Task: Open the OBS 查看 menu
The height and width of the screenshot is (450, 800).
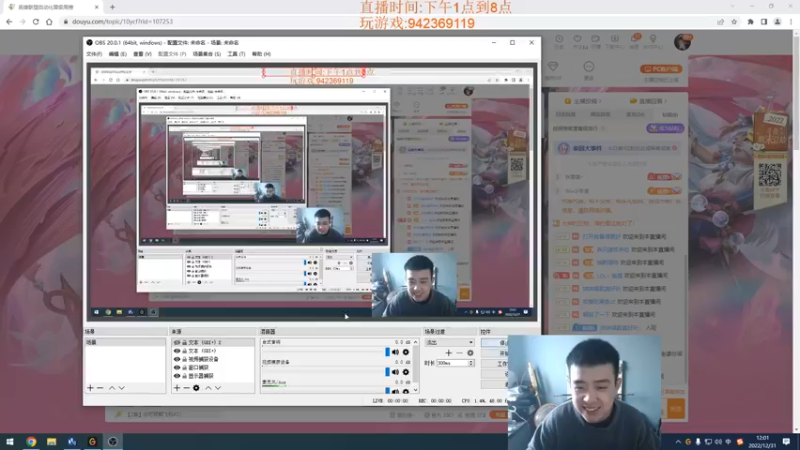Action: pyautogui.click(x=142, y=54)
